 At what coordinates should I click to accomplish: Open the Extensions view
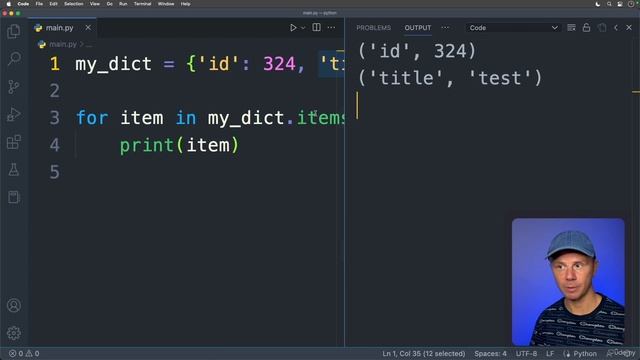coord(14,142)
